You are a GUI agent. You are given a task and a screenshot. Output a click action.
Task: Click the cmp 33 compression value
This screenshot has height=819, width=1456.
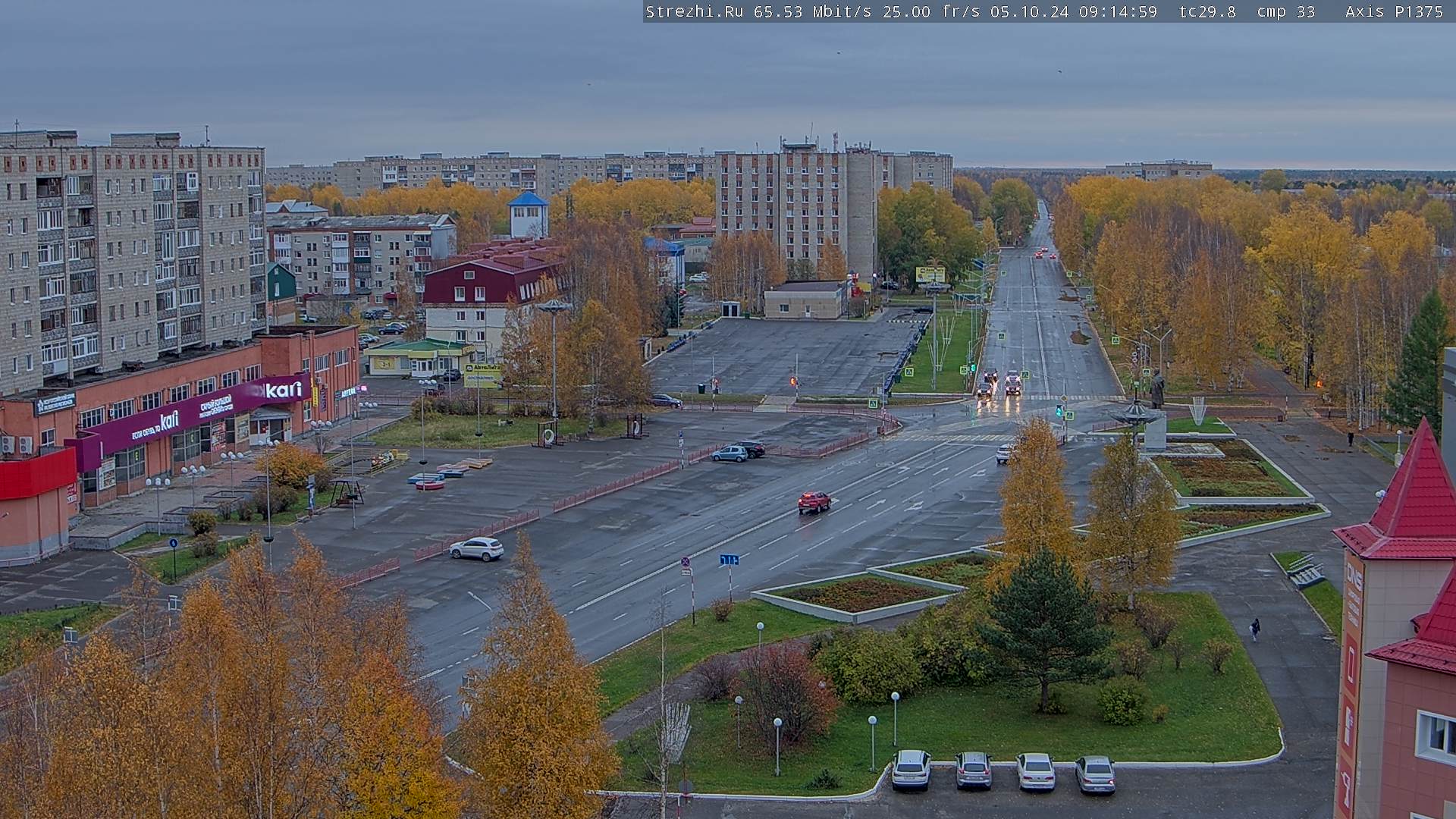pos(1285,11)
